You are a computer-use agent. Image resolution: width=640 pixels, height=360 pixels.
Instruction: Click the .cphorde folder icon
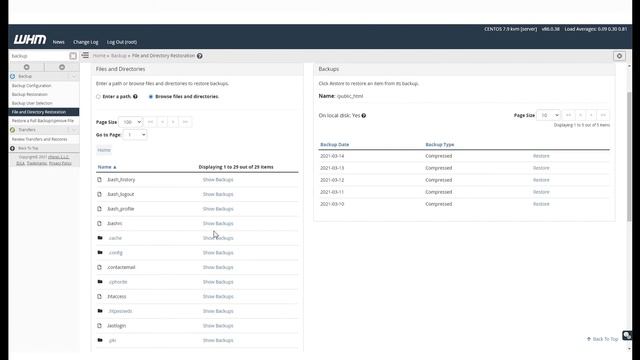tap(100, 282)
